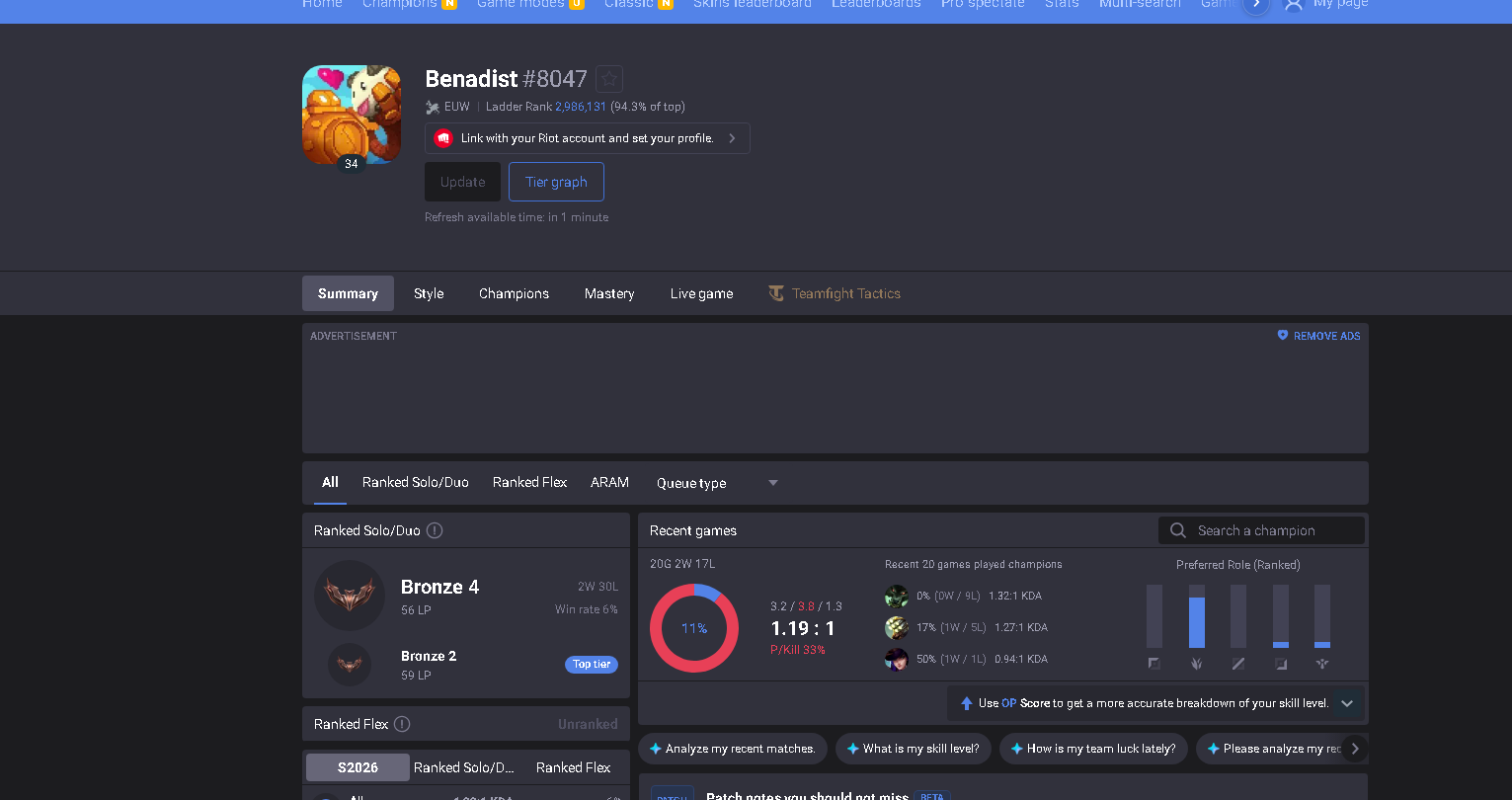Click the "How is my team luck lately?" chip
The width and height of the screenshot is (1512, 800).
coord(1092,749)
